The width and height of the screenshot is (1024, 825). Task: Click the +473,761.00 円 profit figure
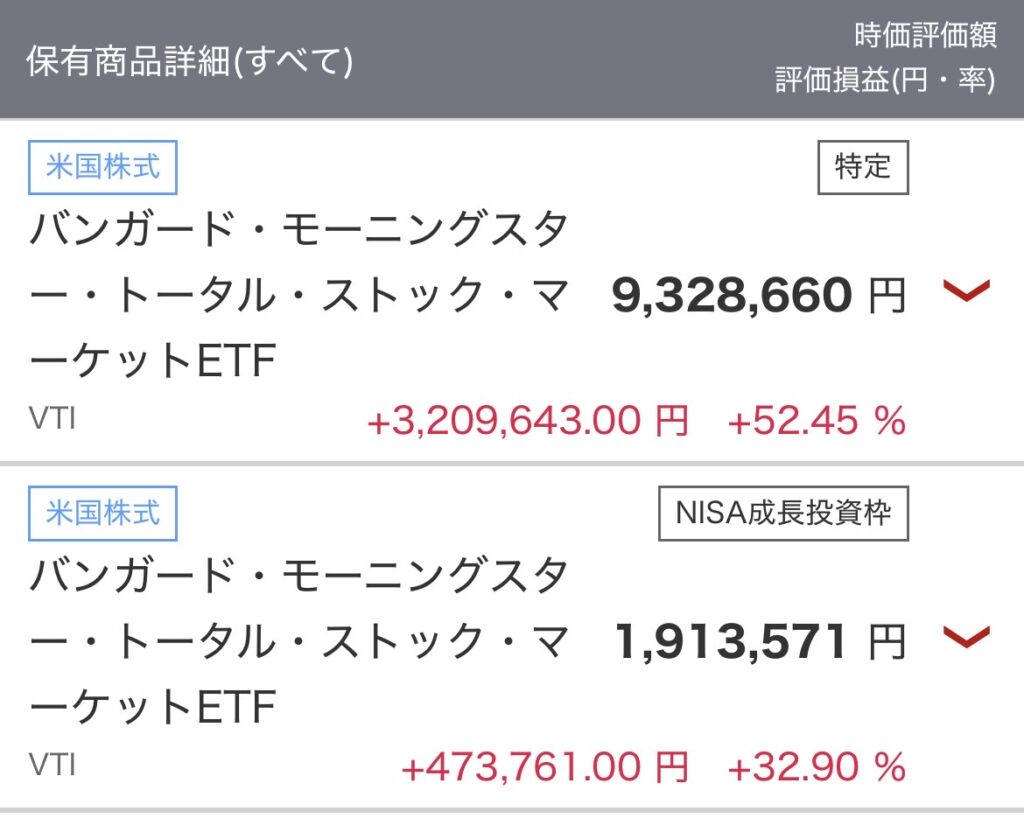tap(545, 766)
